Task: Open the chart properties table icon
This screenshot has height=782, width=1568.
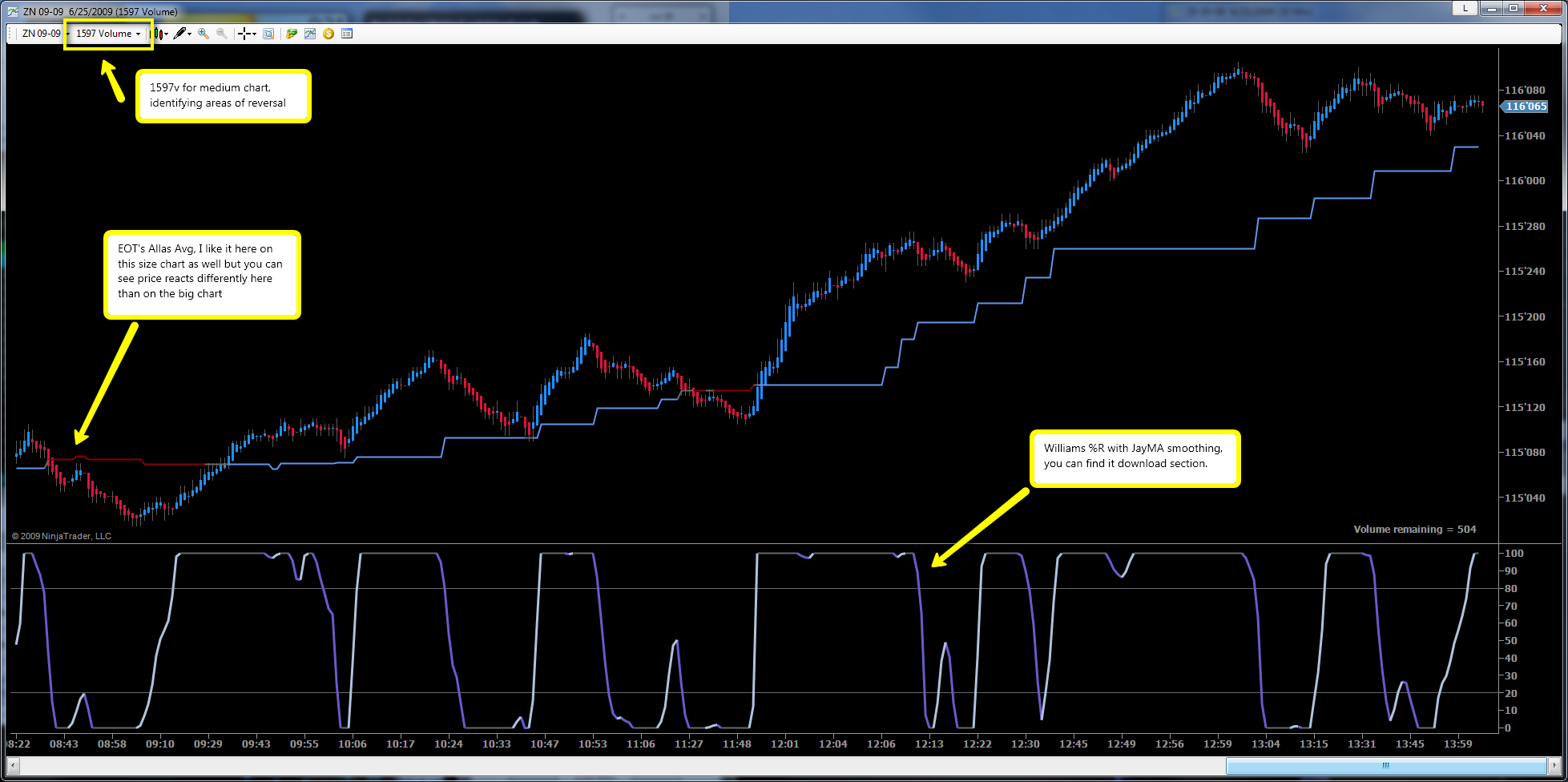Action: click(347, 34)
